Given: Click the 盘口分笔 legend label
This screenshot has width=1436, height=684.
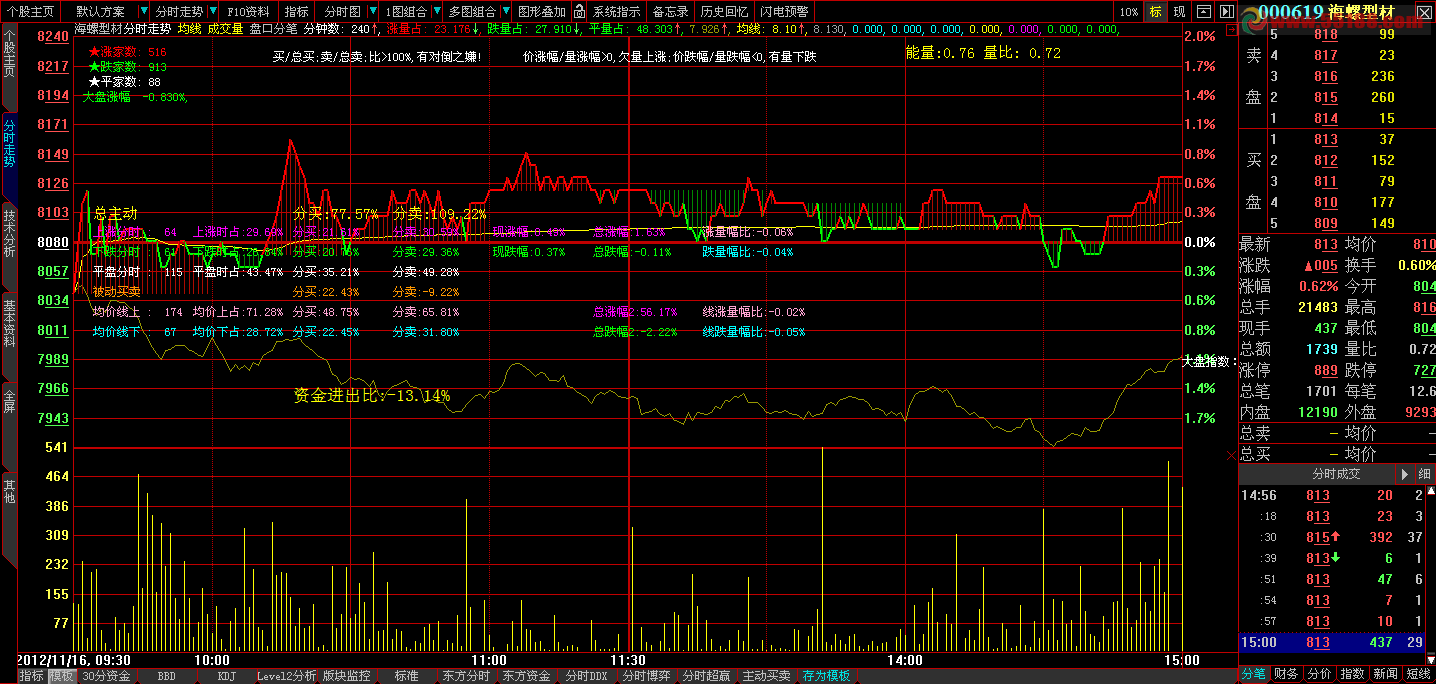Looking at the screenshot, I should tap(274, 29).
